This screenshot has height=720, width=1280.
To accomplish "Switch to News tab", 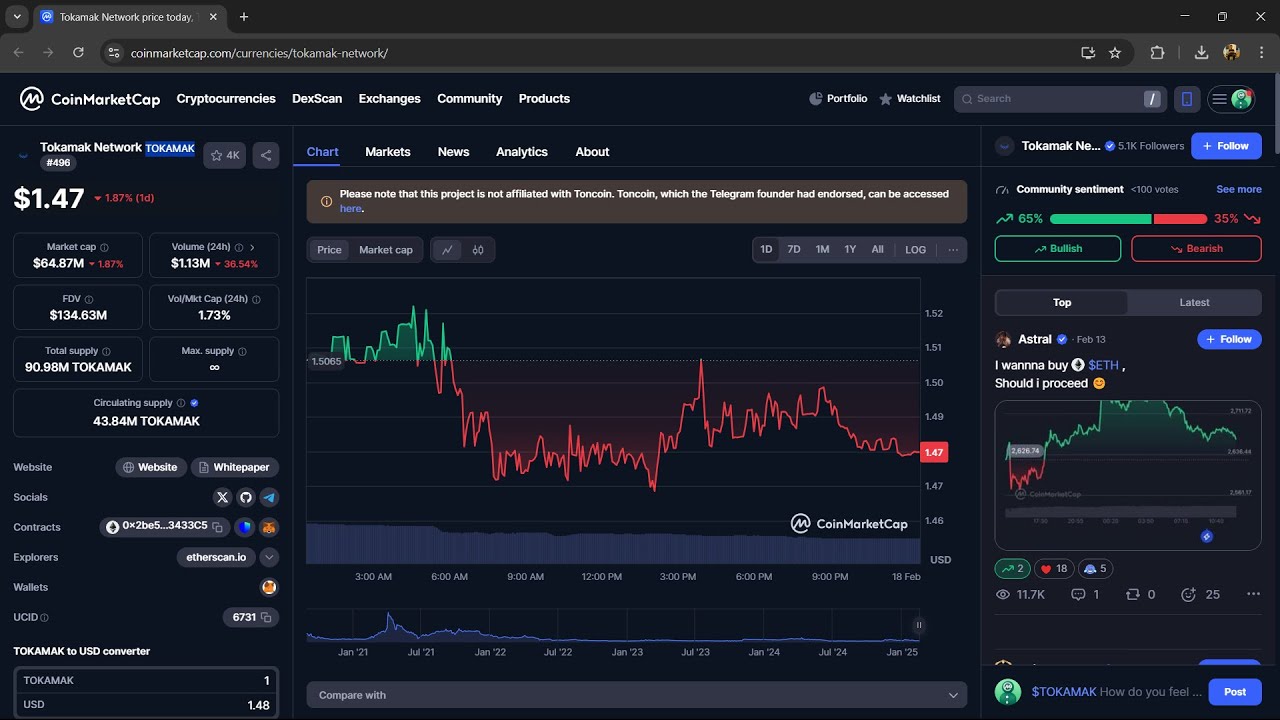I will click(x=453, y=152).
